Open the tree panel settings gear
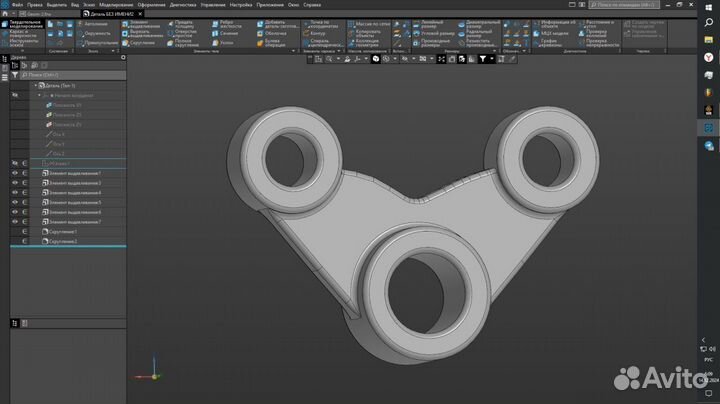Screen dimensions: 720x404 pos(123,57)
